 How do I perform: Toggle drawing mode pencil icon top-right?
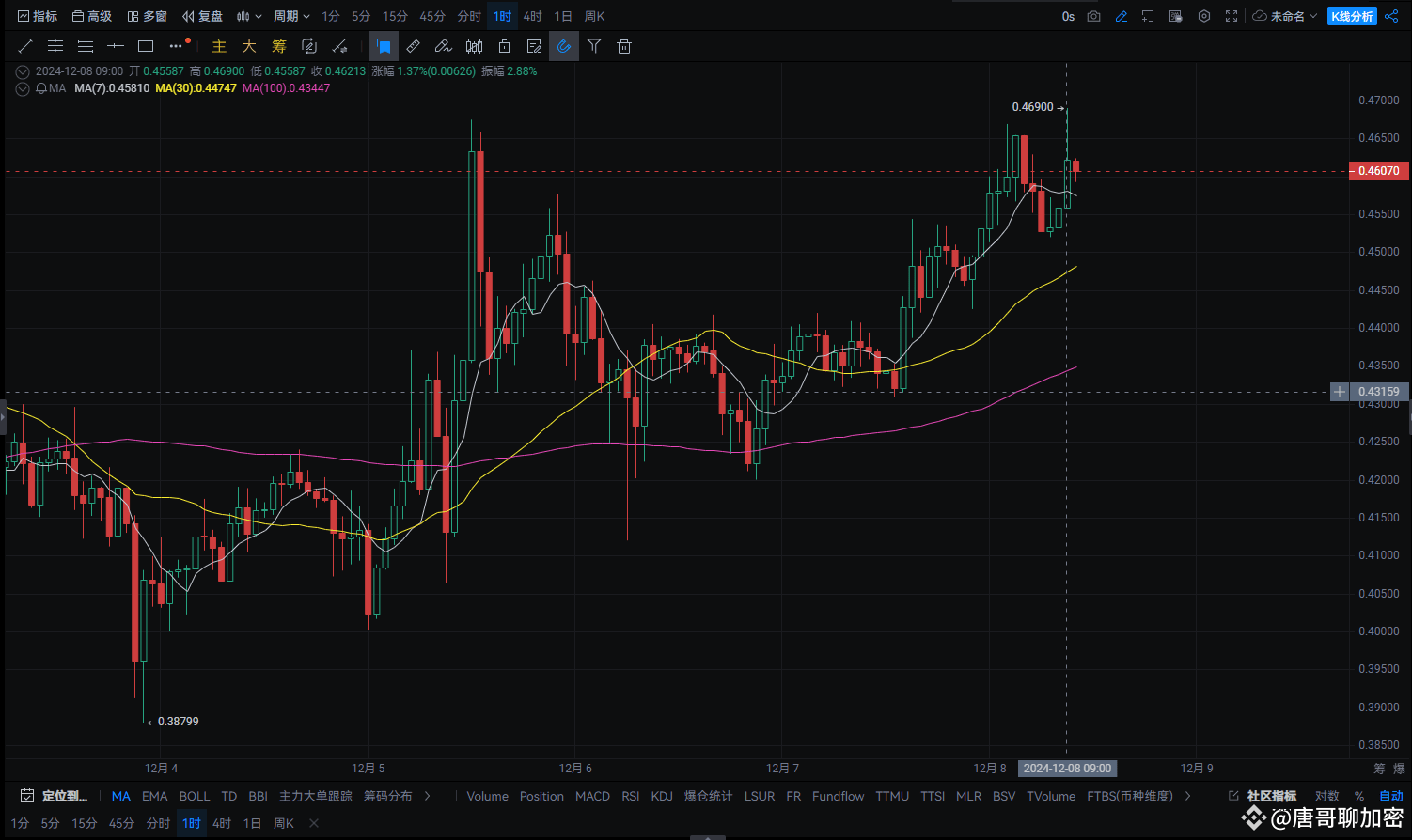(1121, 16)
